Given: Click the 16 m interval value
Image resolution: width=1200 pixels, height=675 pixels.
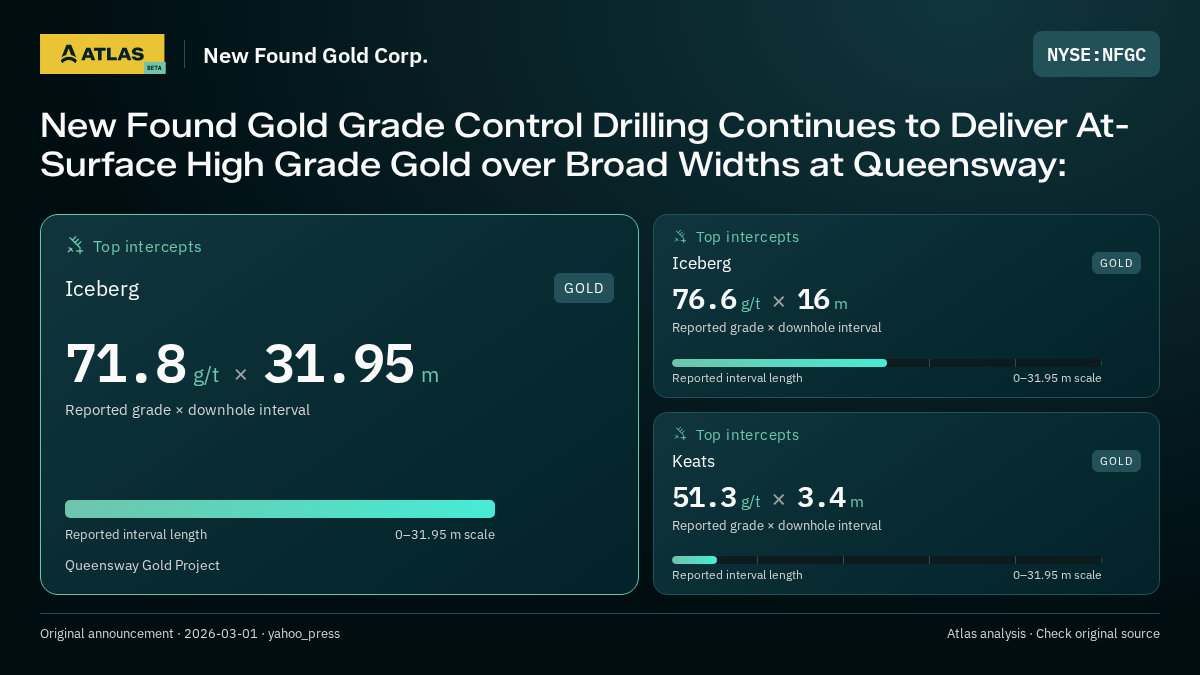Looking at the screenshot, I should click(822, 299).
